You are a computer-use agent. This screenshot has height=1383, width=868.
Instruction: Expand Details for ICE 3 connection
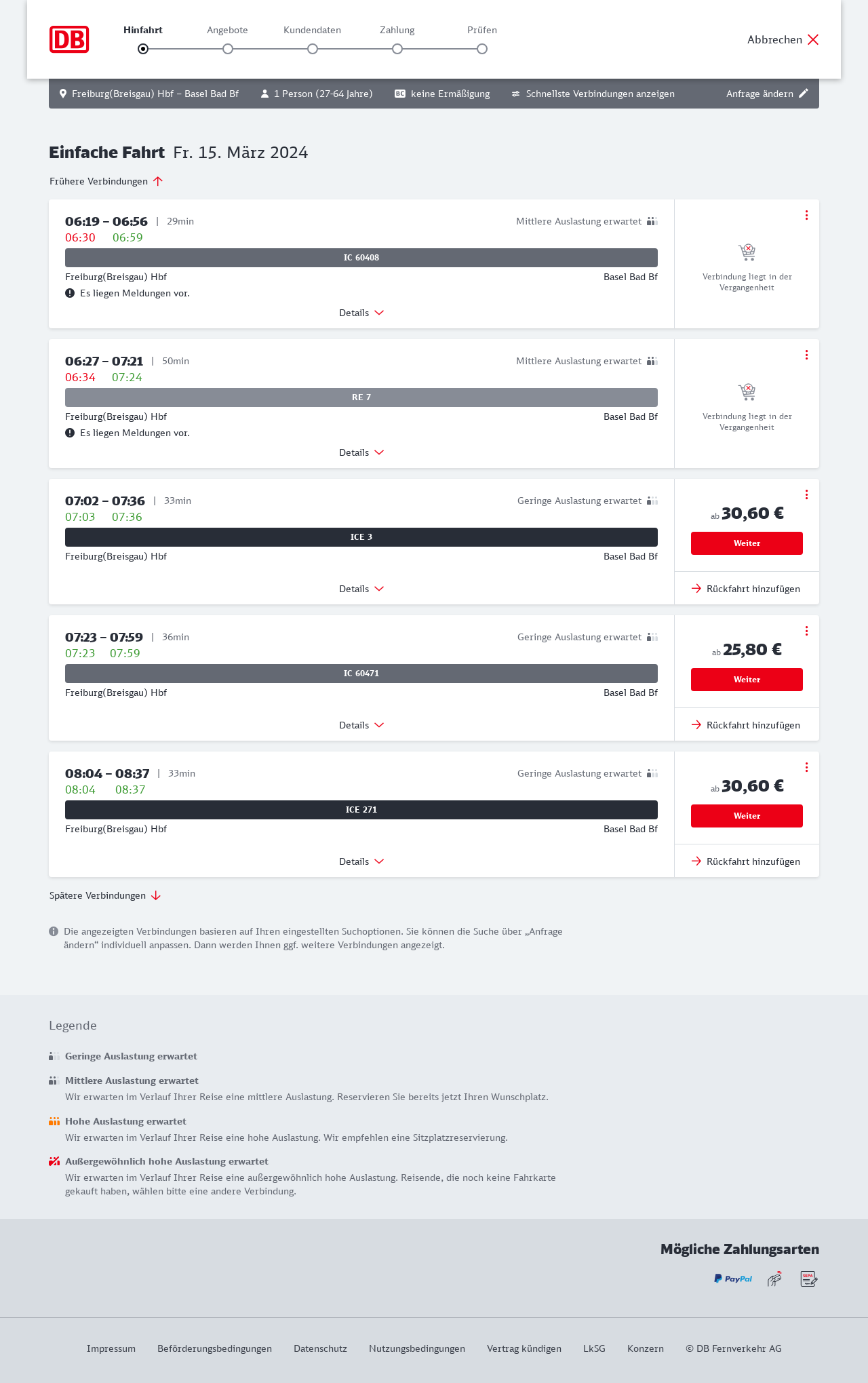(361, 589)
